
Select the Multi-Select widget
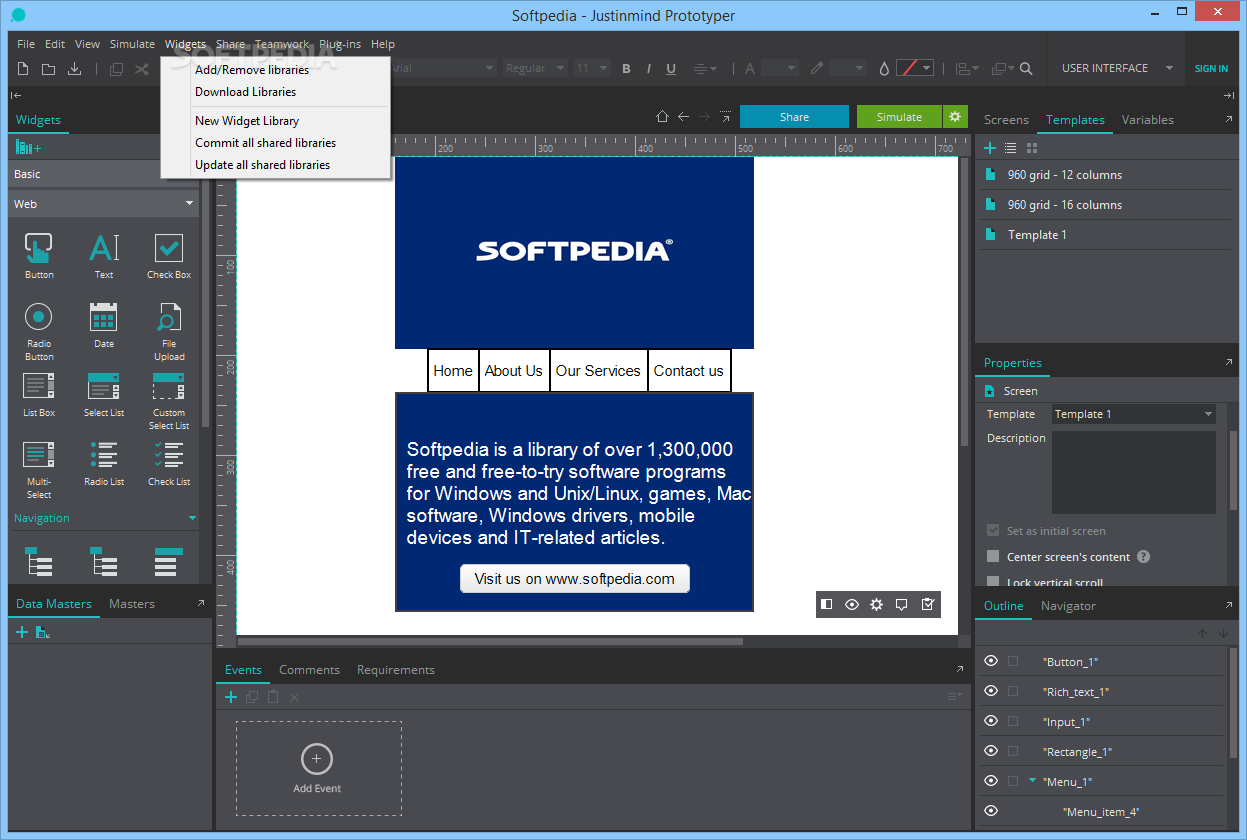coord(39,470)
